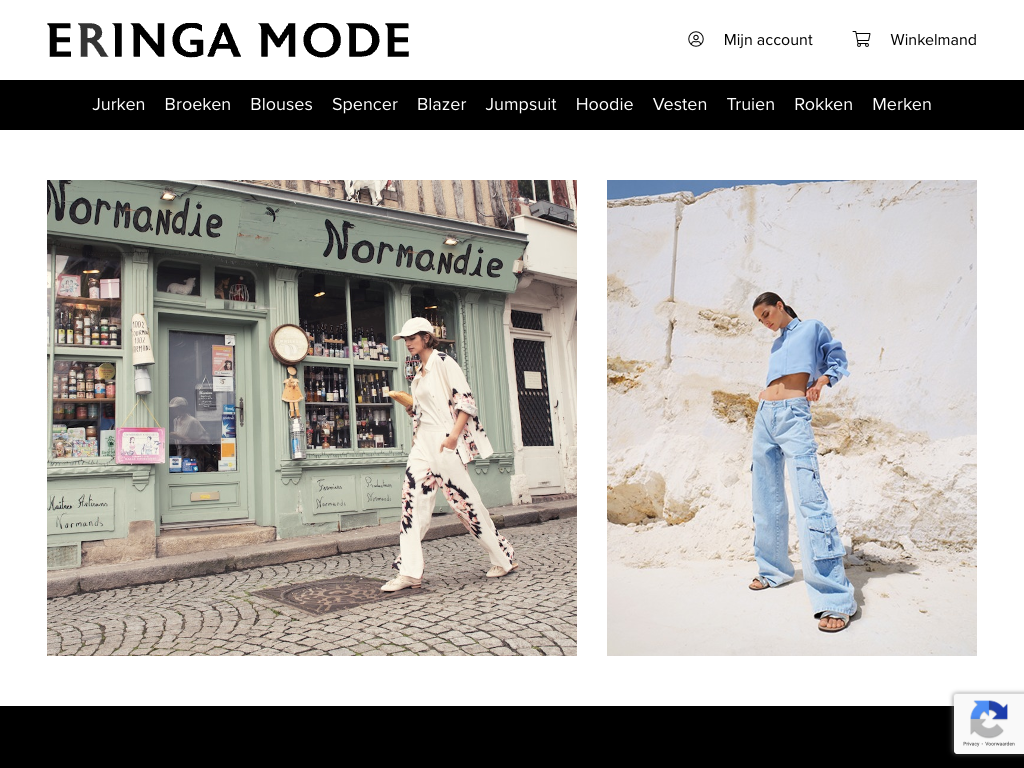Viewport: 1024px width, 768px height.
Task: Click the user account icon
Action: tap(696, 39)
